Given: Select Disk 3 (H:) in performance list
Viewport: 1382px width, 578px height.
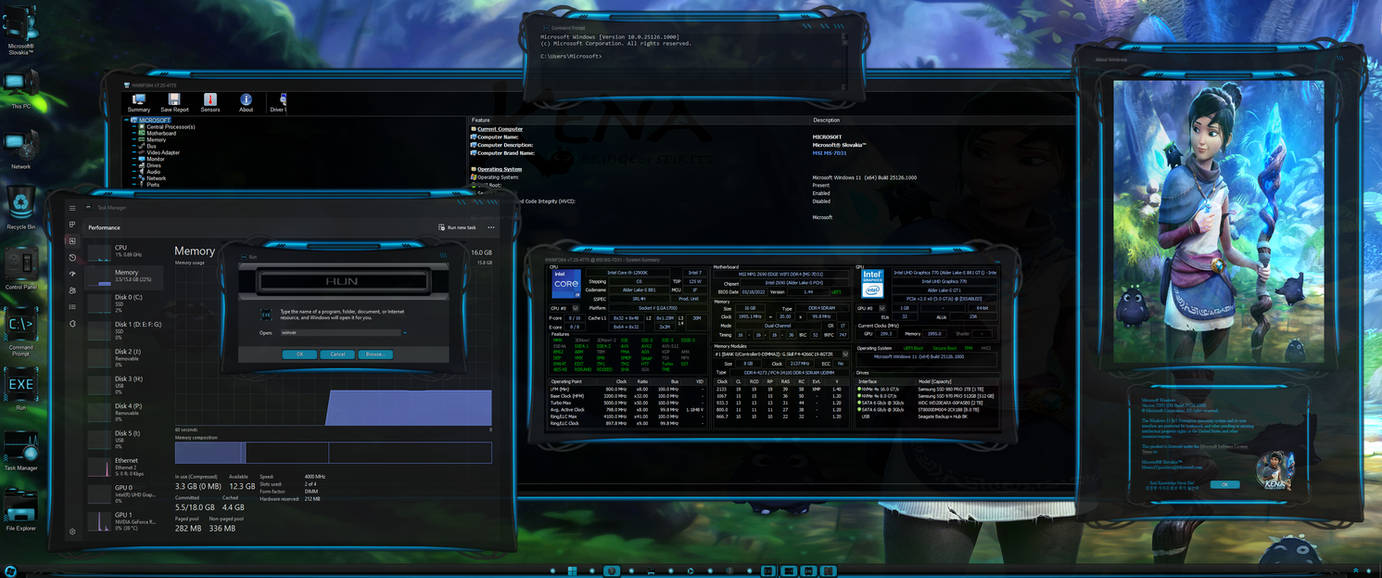Looking at the screenshot, I should (126, 383).
